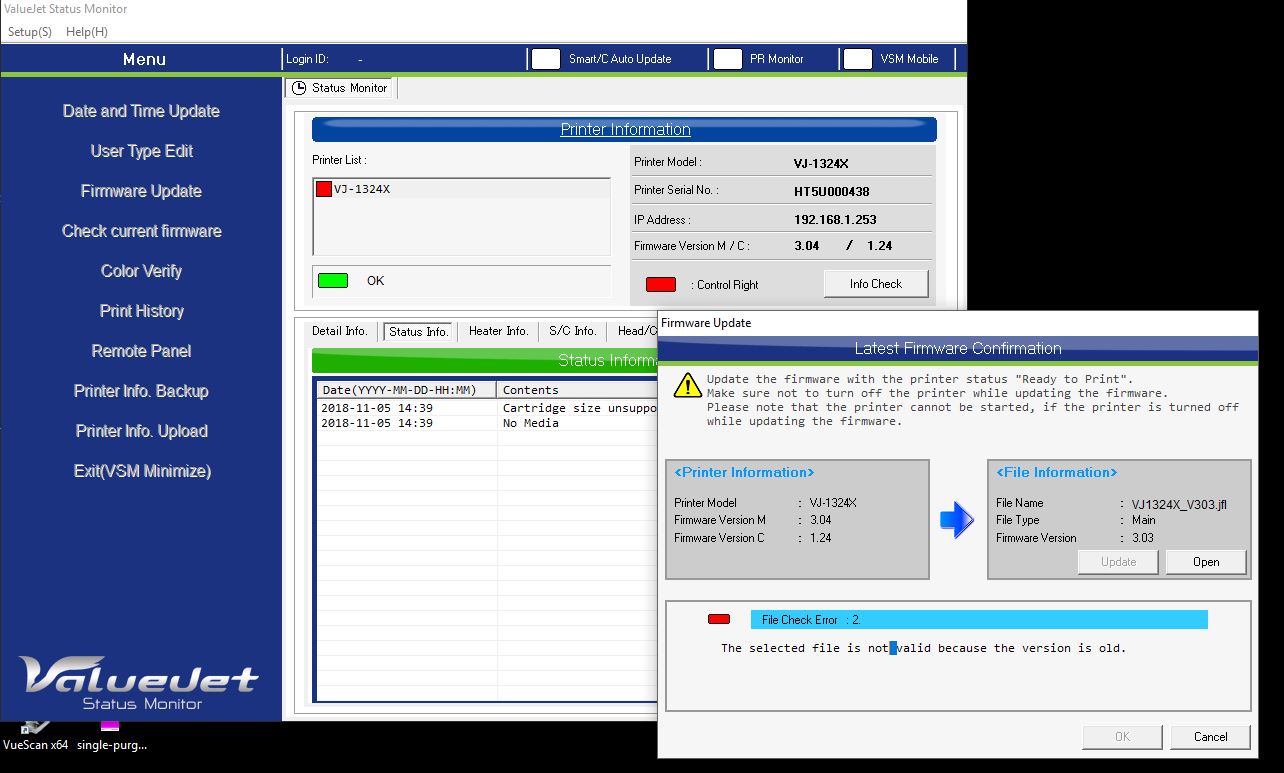Click serial number HT5U000438
The height and width of the screenshot is (773, 1284).
point(831,191)
